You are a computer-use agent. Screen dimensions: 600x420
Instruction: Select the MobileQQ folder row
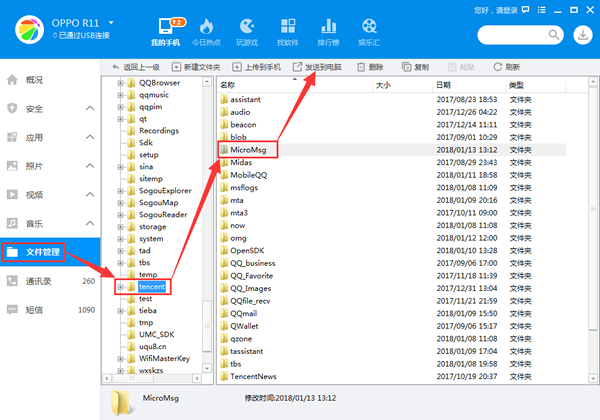pyautogui.click(x=393, y=175)
